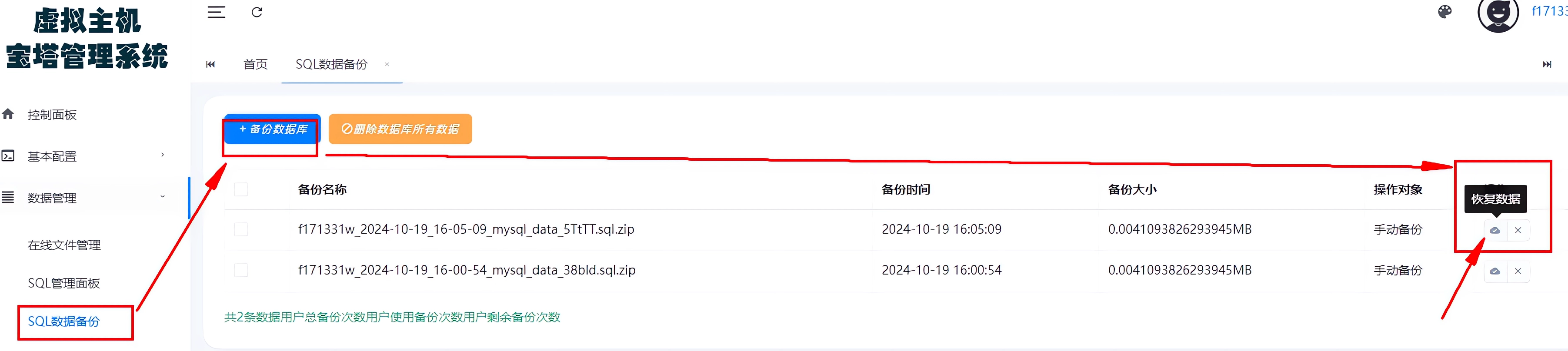Delete the 16:00:54 backup row
The image size is (1568, 351).
pyautogui.click(x=1518, y=271)
